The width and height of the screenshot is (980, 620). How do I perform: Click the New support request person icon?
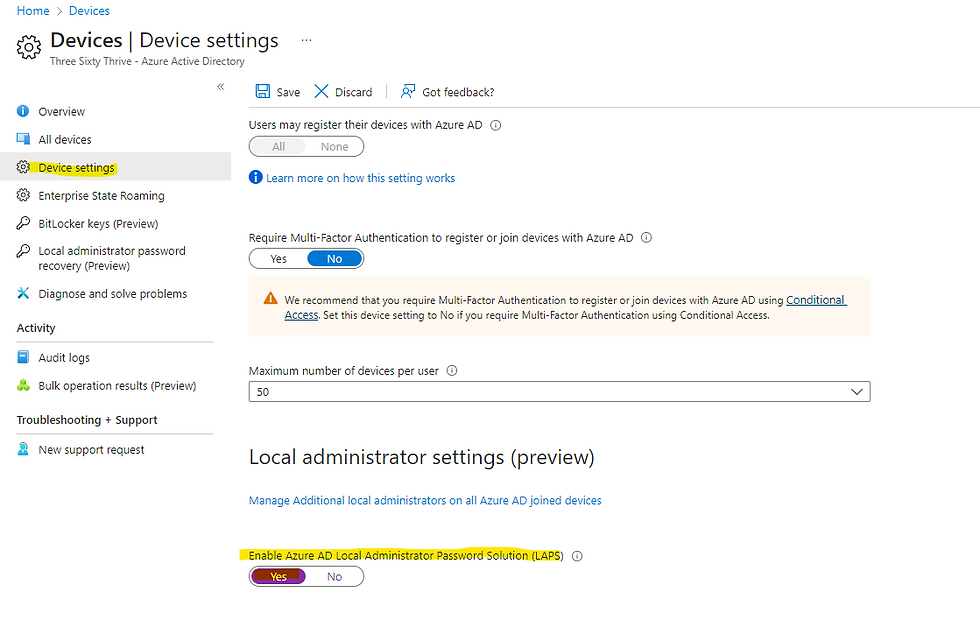point(23,449)
